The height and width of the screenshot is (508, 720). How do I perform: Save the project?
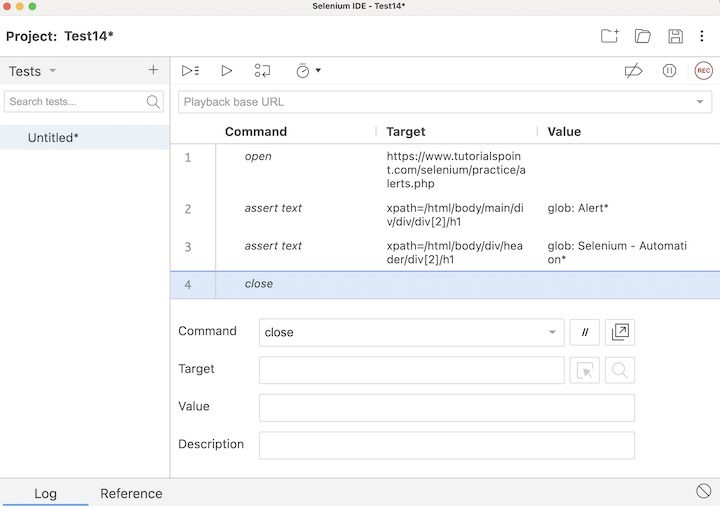(x=675, y=37)
